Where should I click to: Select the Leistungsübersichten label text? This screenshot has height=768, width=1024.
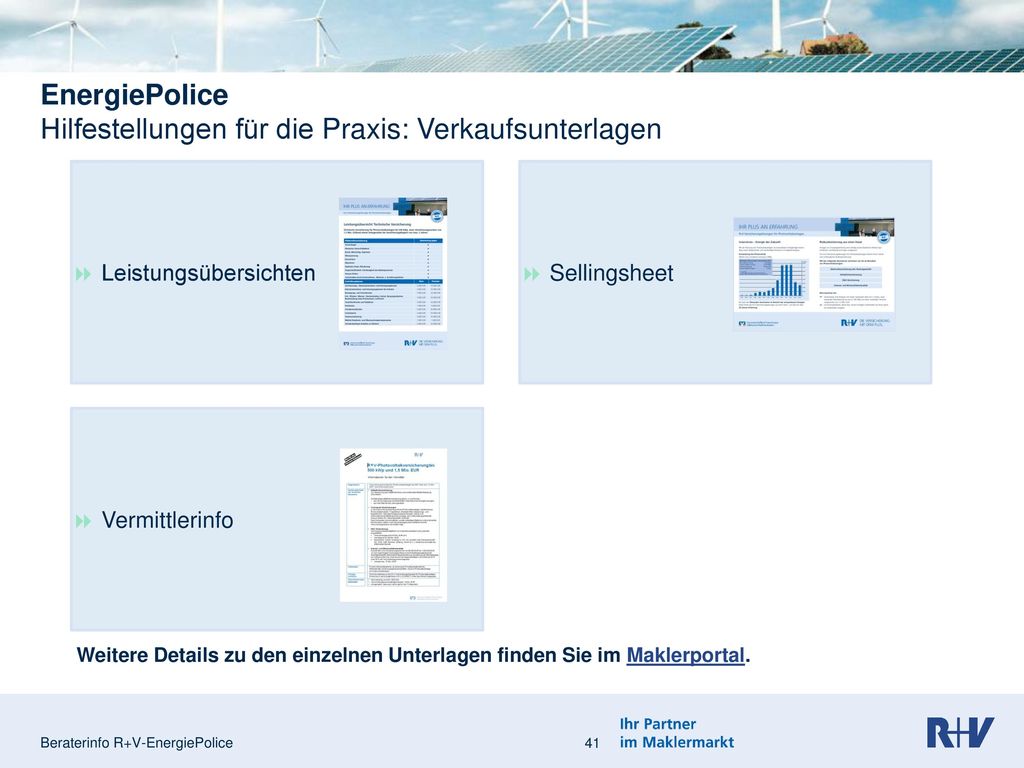(x=208, y=273)
